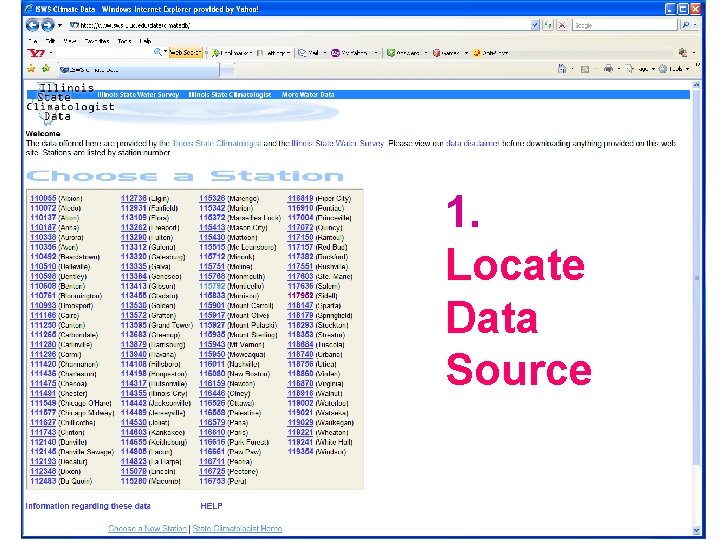Image resolution: width=720 pixels, height=540 pixels.
Task: Open station 118179 (Springfield)
Action: [300, 315]
